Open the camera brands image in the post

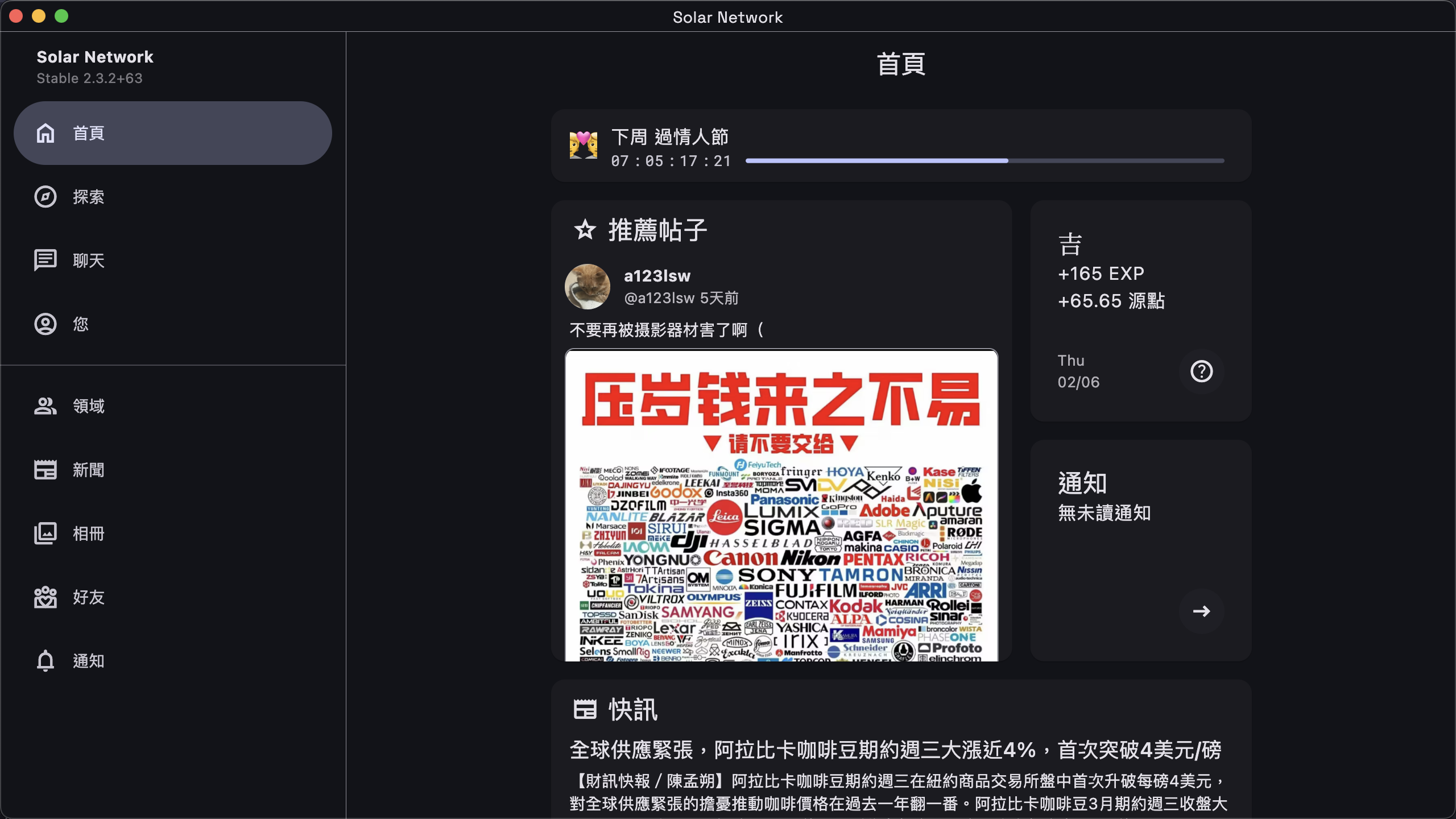tap(781, 505)
